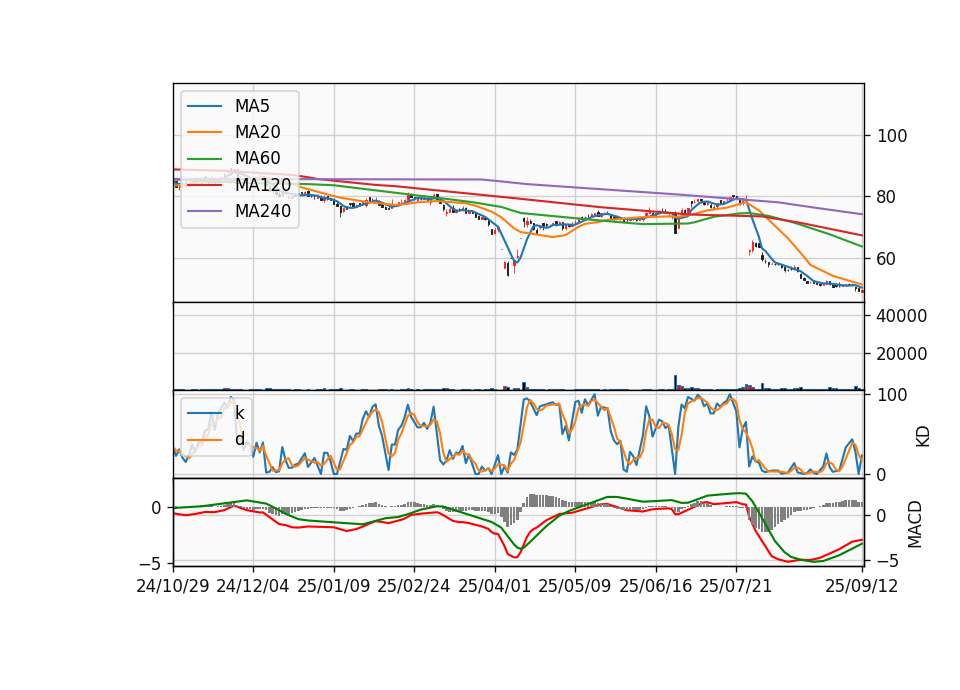Click the 24/12/04 date axis label
The image size is (960, 690).
pos(253,586)
